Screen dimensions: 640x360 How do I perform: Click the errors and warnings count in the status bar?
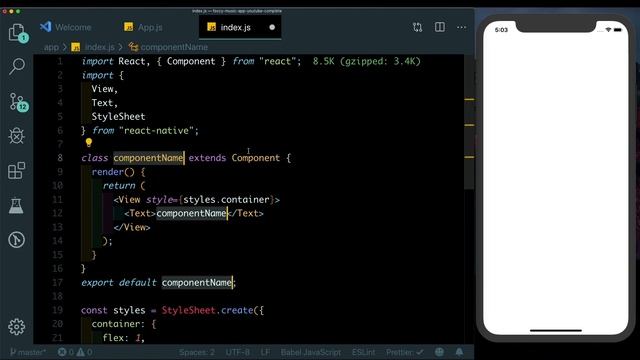(75, 352)
